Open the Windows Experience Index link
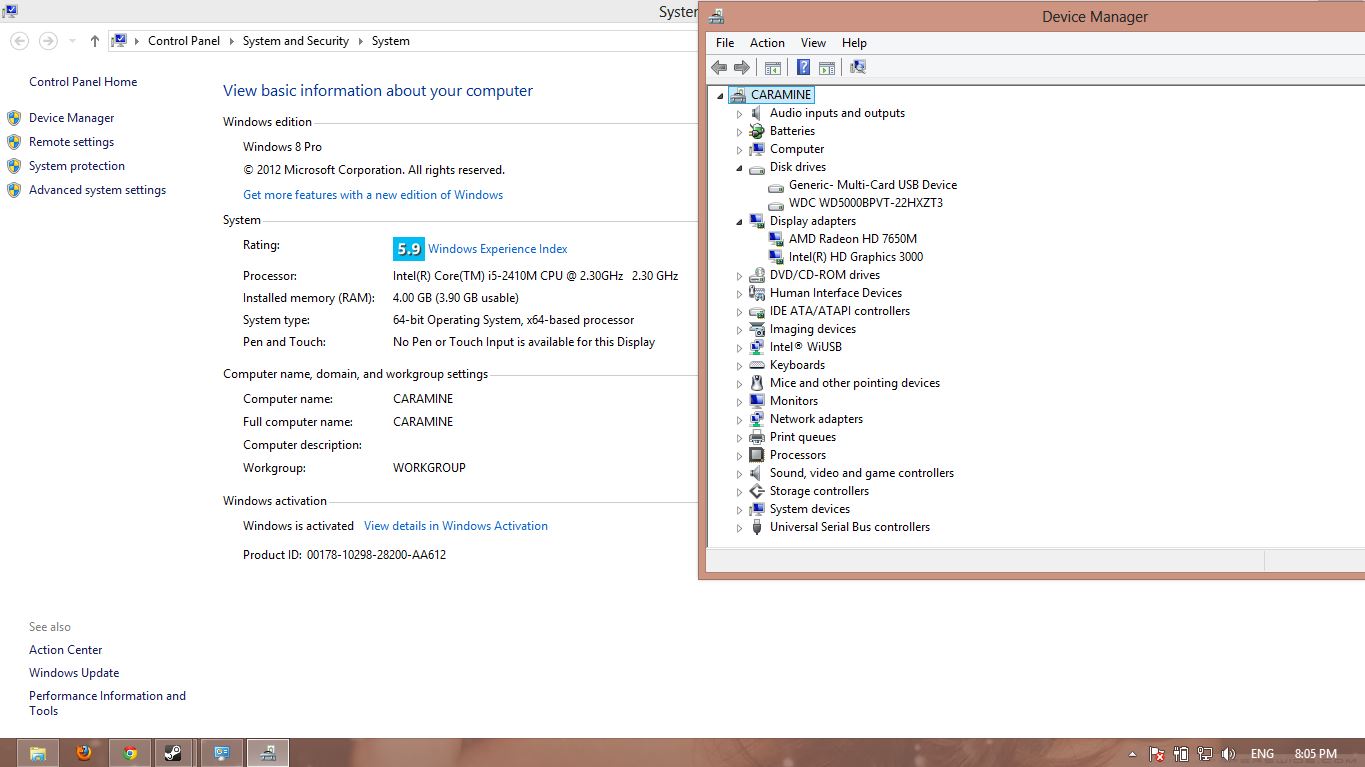 tap(498, 249)
